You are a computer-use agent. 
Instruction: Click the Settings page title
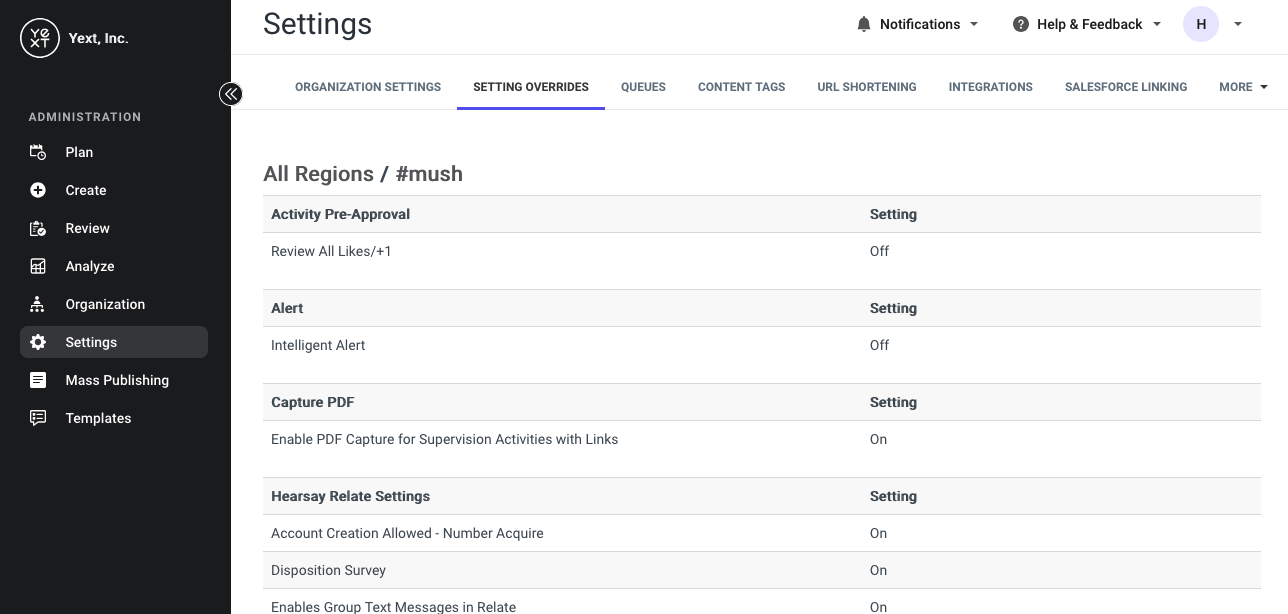318,24
